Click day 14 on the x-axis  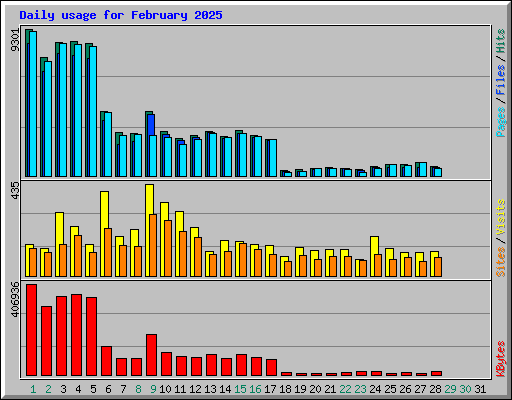pyautogui.click(x=225, y=389)
